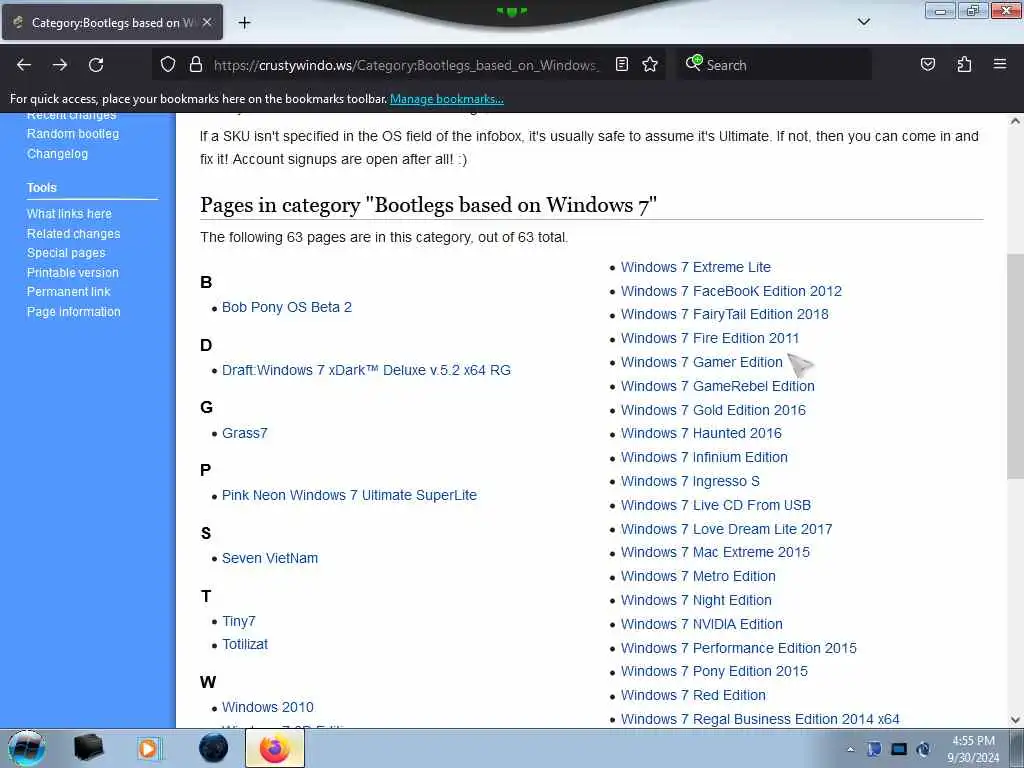The height and width of the screenshot is (768, 1024).
Task: Open Windows 7 Night Edition
Action: (x=696, y=600)
